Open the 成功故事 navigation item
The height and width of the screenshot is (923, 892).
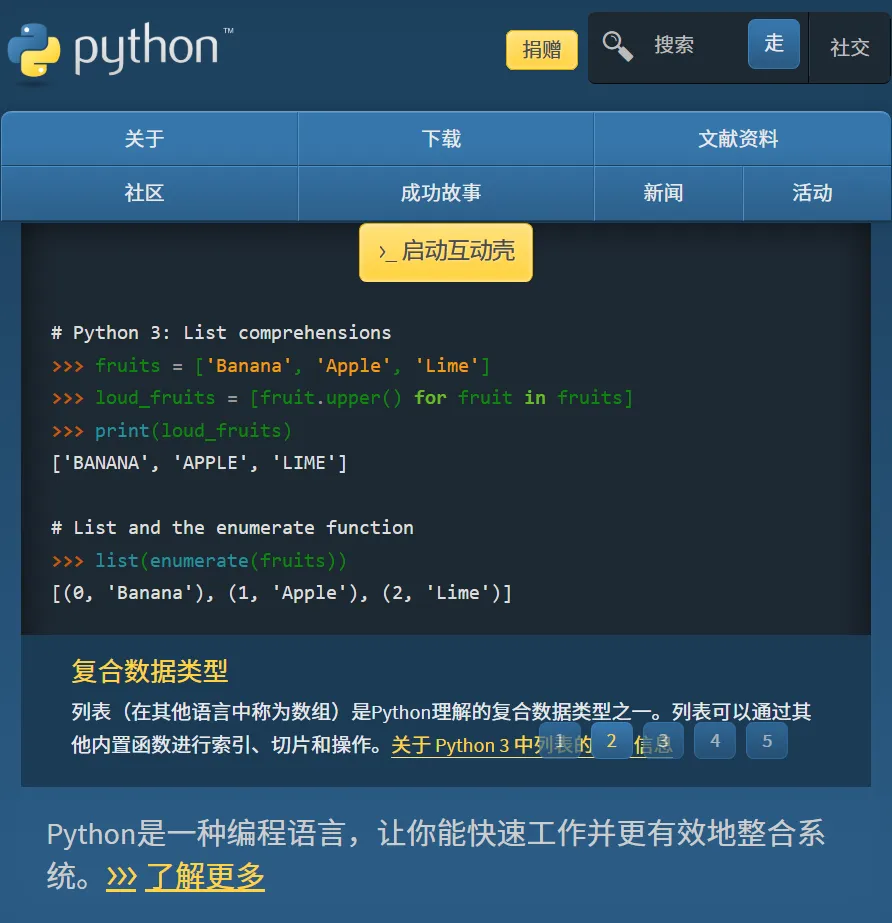[446, 193]
